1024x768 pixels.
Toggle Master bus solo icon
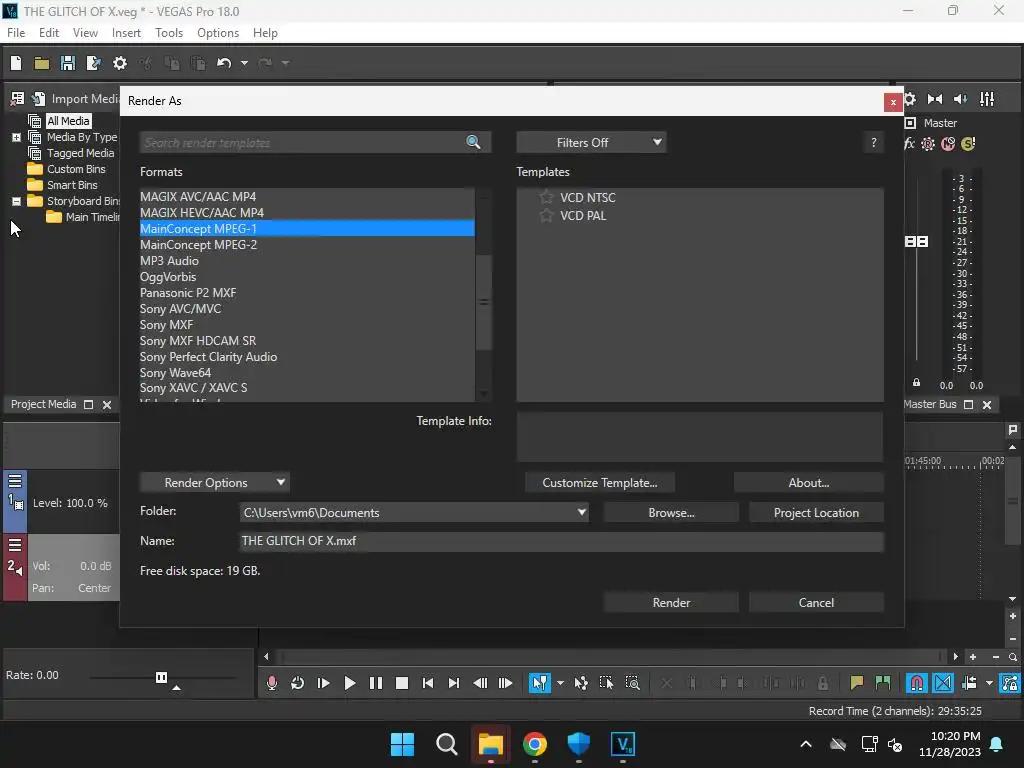click(x=968, y=144)
